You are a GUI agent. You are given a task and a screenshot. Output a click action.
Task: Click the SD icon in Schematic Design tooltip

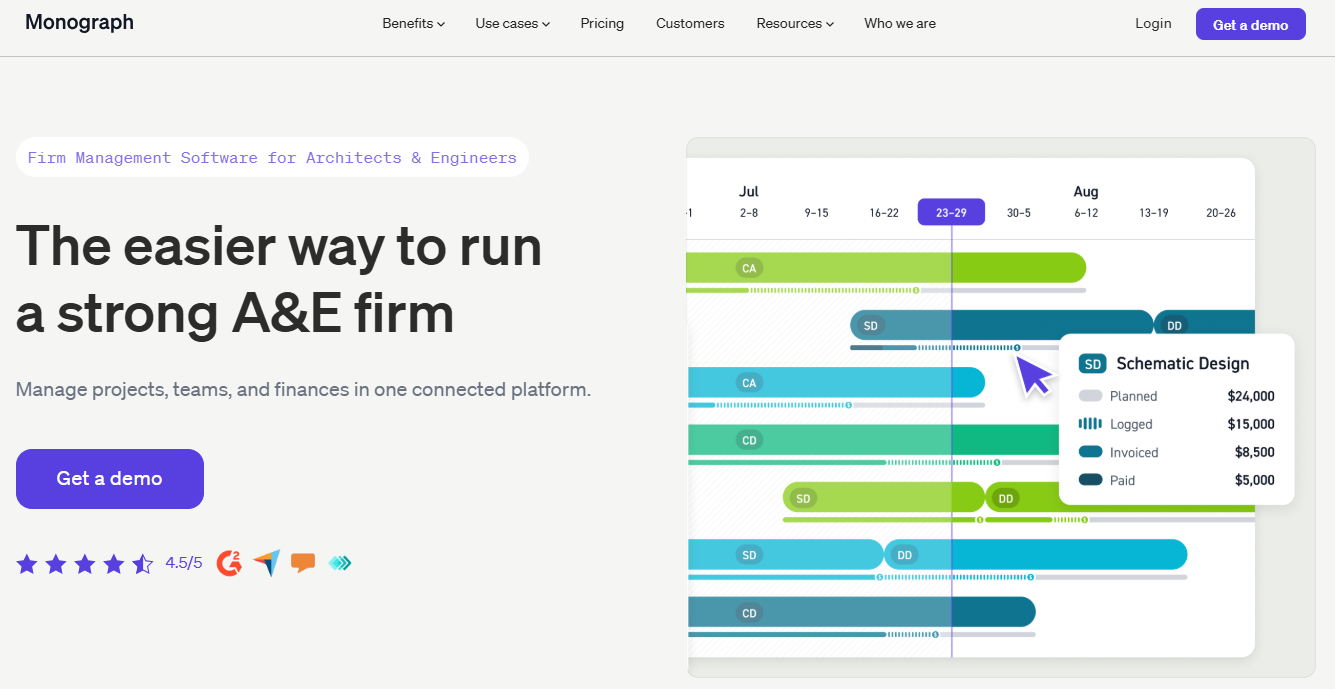pos(1092,364)
